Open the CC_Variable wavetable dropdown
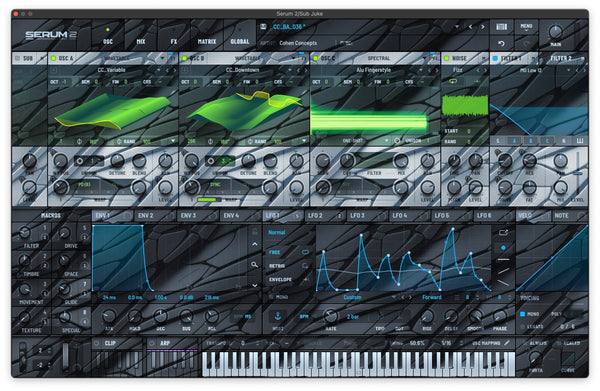Image resolution: width=600 pixels, height=391 pixels. [158, 70]
